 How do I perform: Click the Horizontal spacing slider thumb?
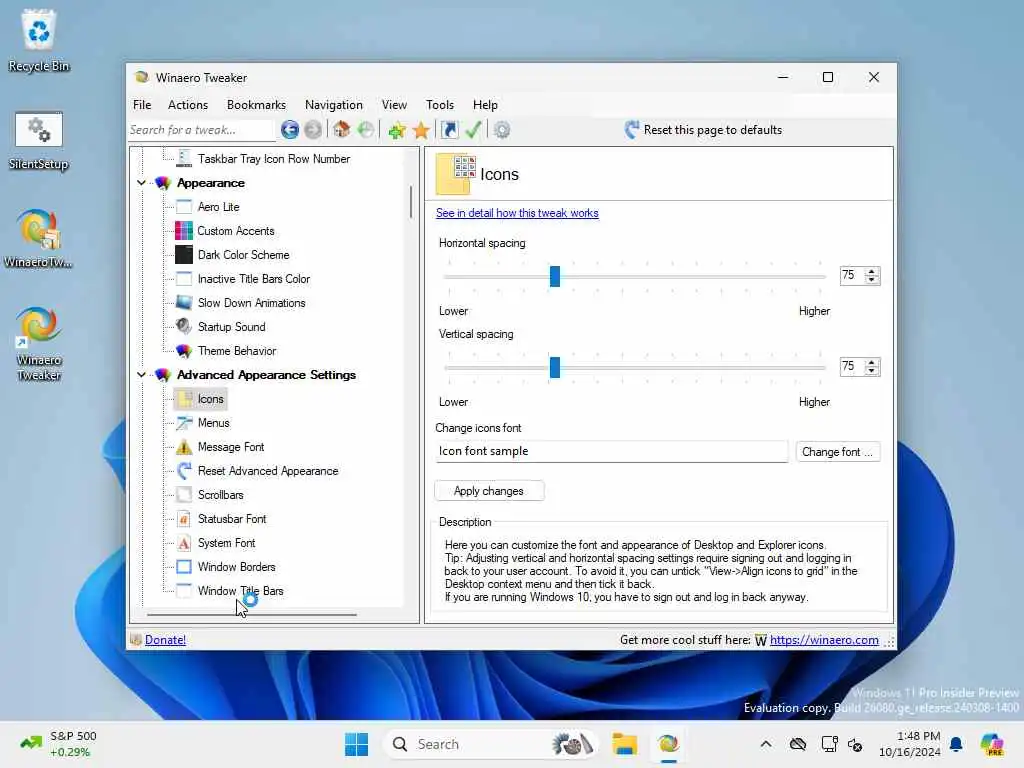554,276
